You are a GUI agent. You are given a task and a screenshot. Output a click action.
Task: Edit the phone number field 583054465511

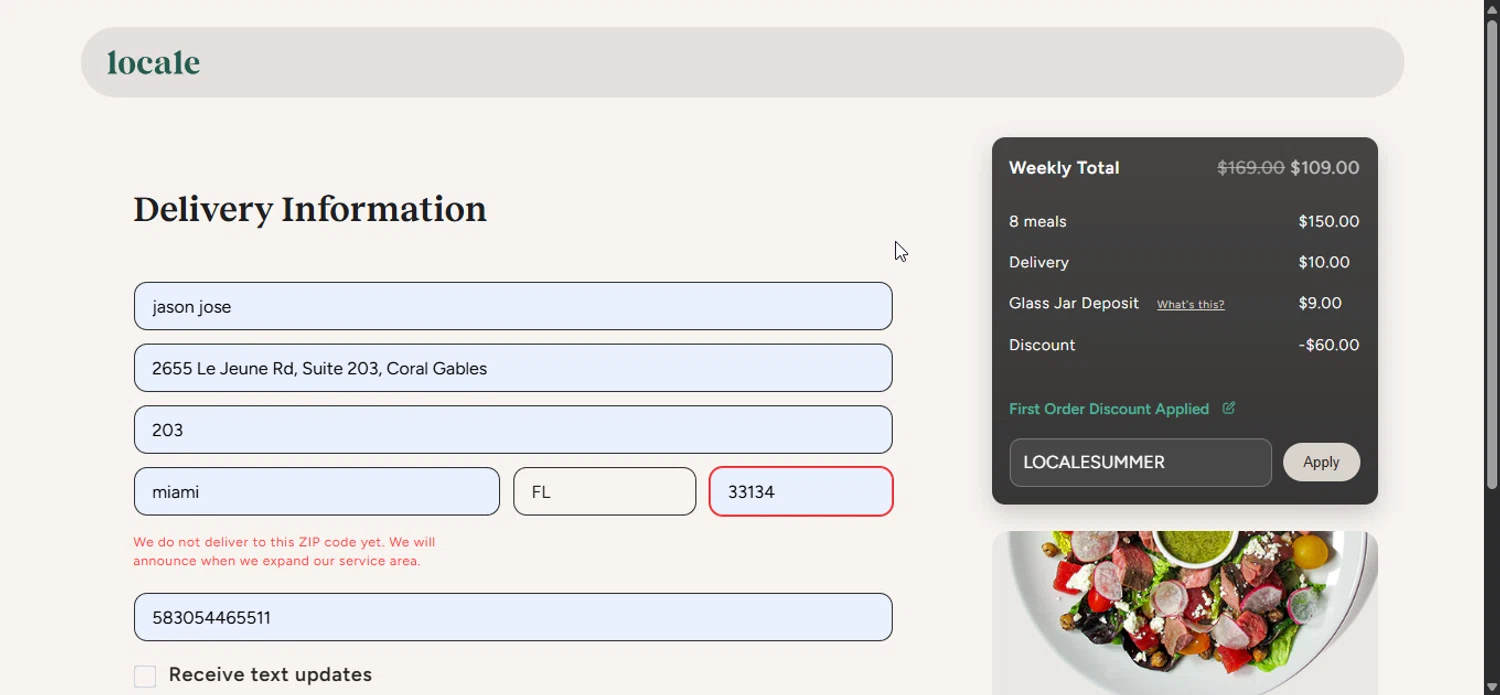513,617
